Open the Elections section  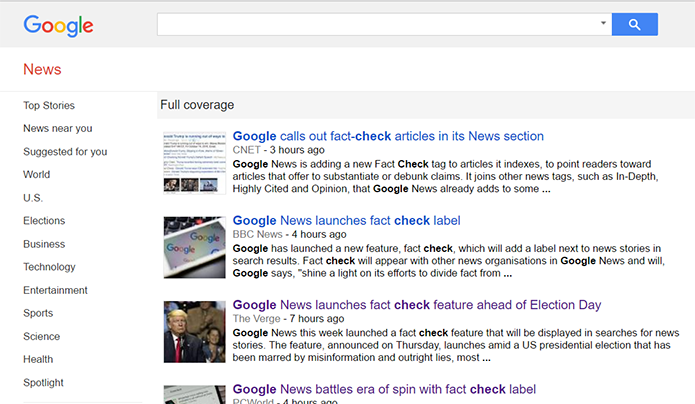44,221
